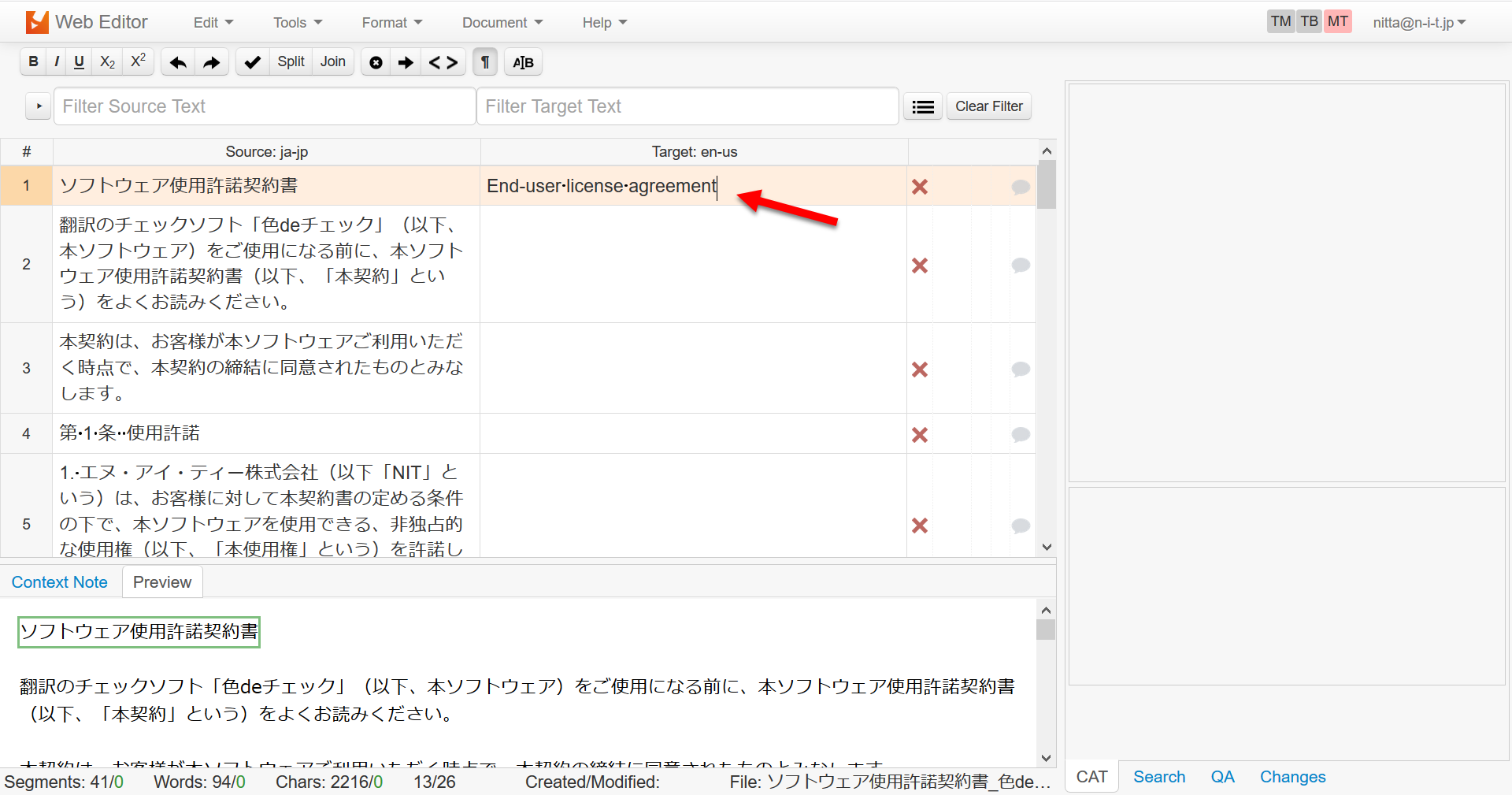Click the Filter Source Text field
Image resolution: width=1512 pixels, height=795 pixels.
[x=265, y=106]
